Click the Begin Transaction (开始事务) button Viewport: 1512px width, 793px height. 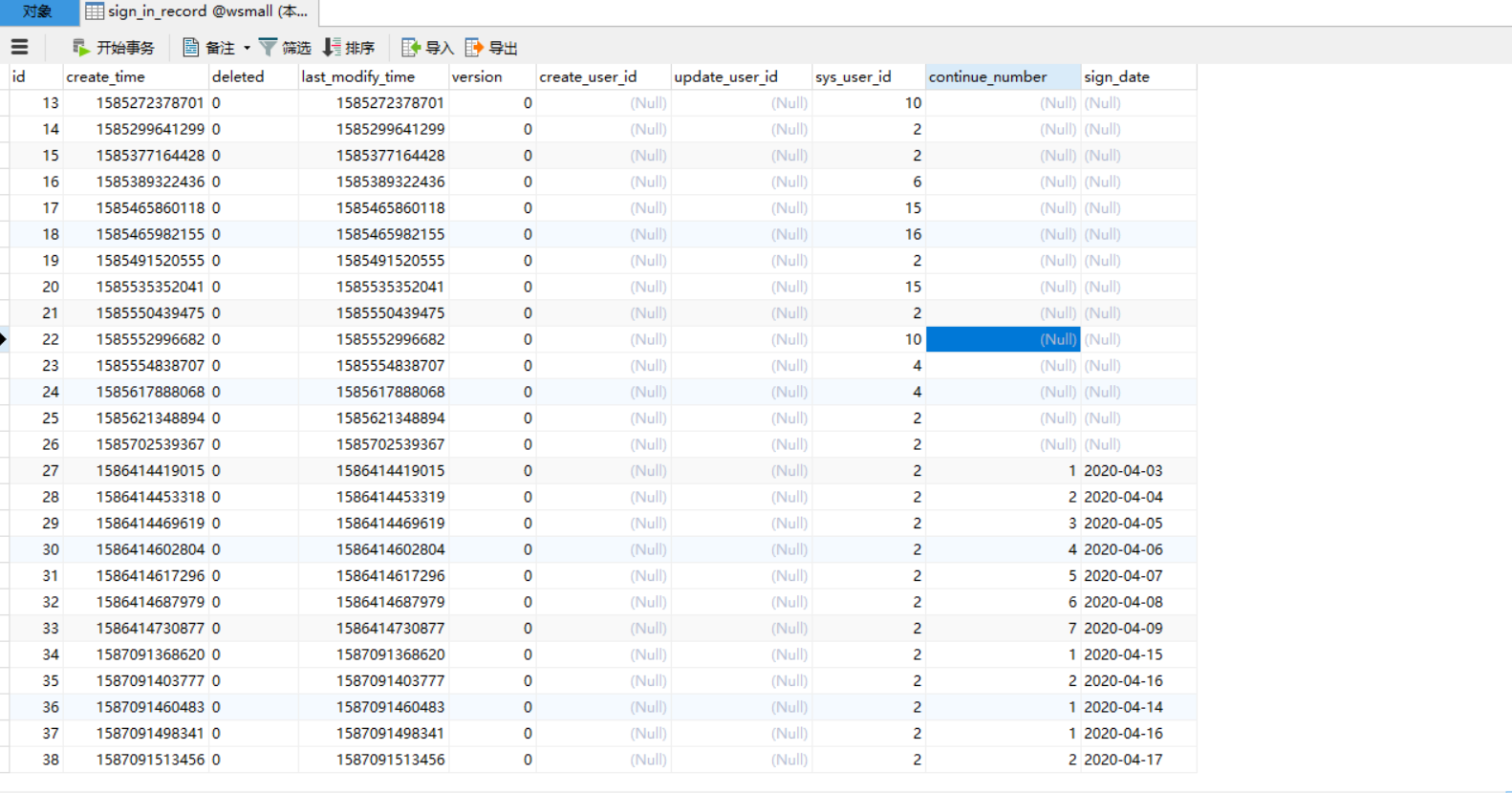[113, 47]
